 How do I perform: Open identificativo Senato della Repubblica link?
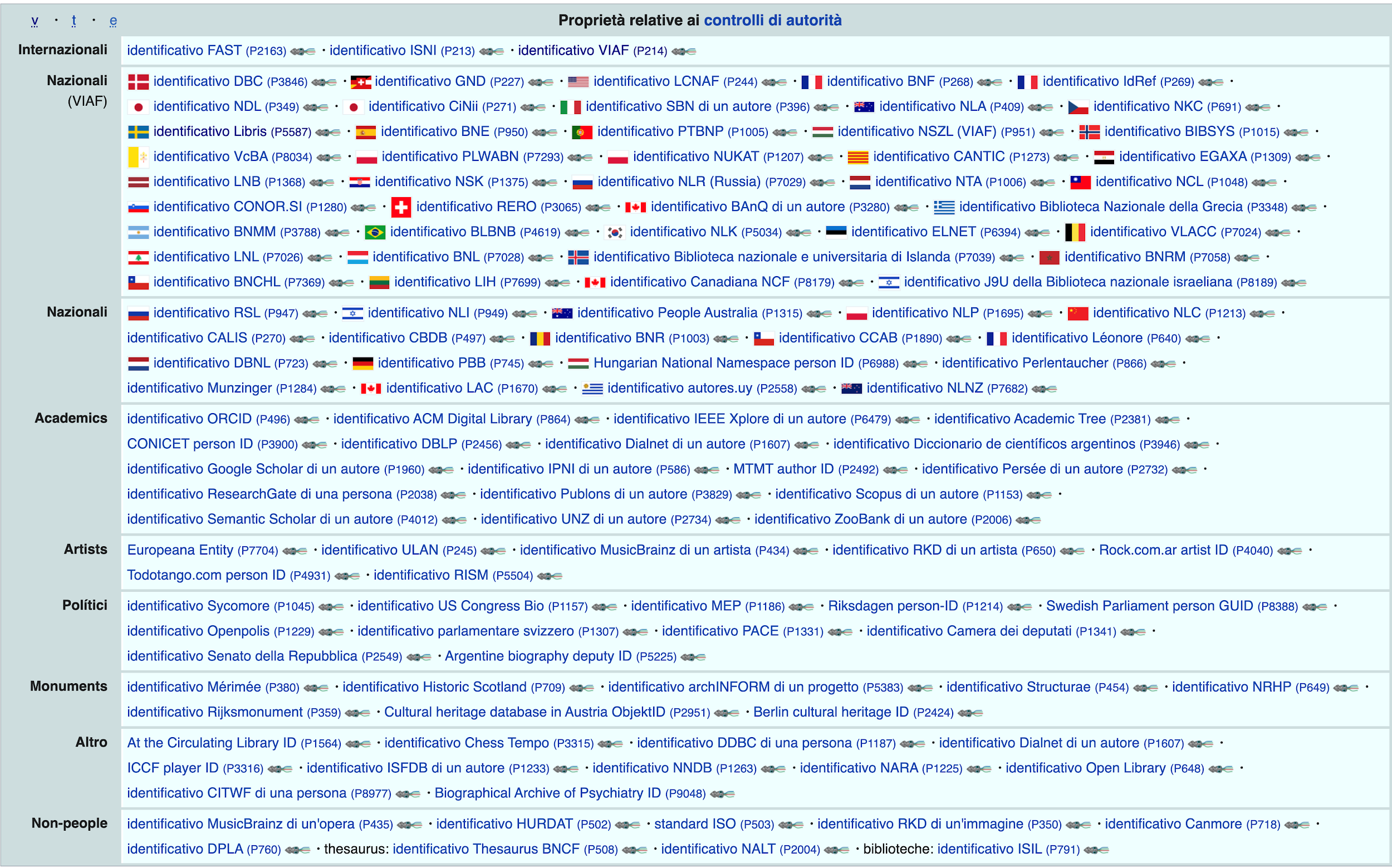pyautogui.click(x=264, y=656)
